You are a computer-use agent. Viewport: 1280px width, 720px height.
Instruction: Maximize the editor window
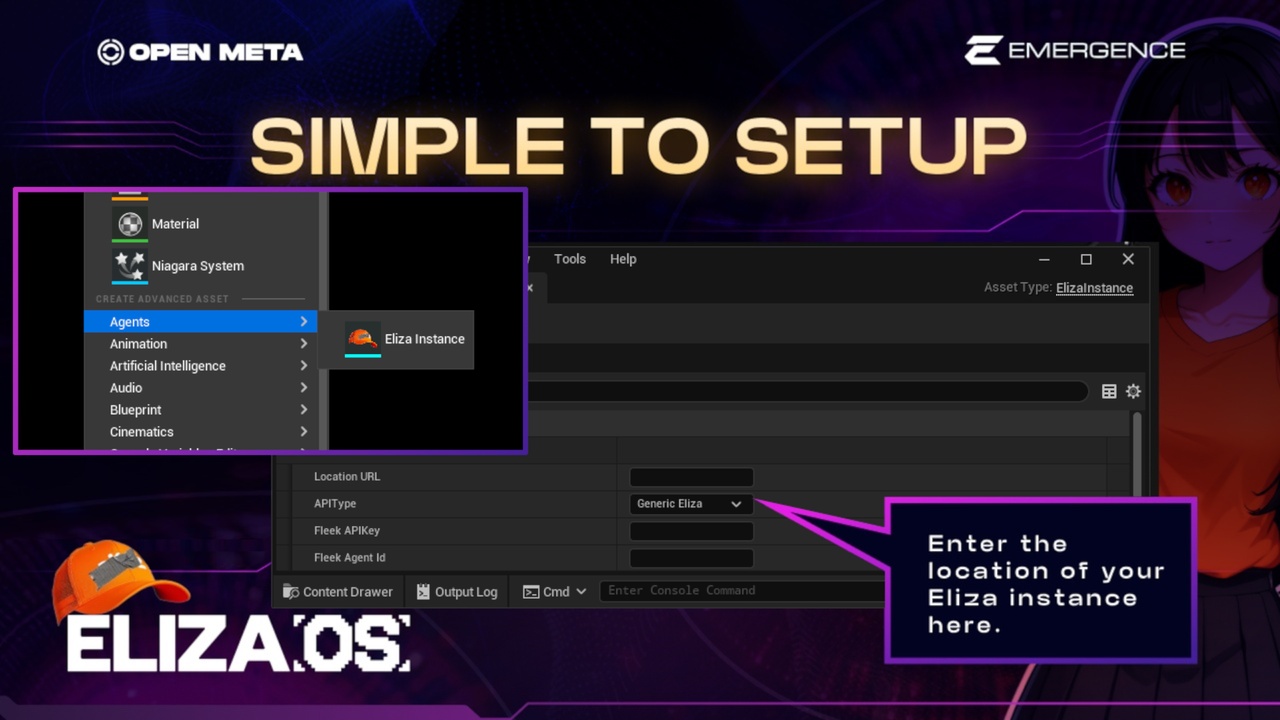[x=1086, y=259]
